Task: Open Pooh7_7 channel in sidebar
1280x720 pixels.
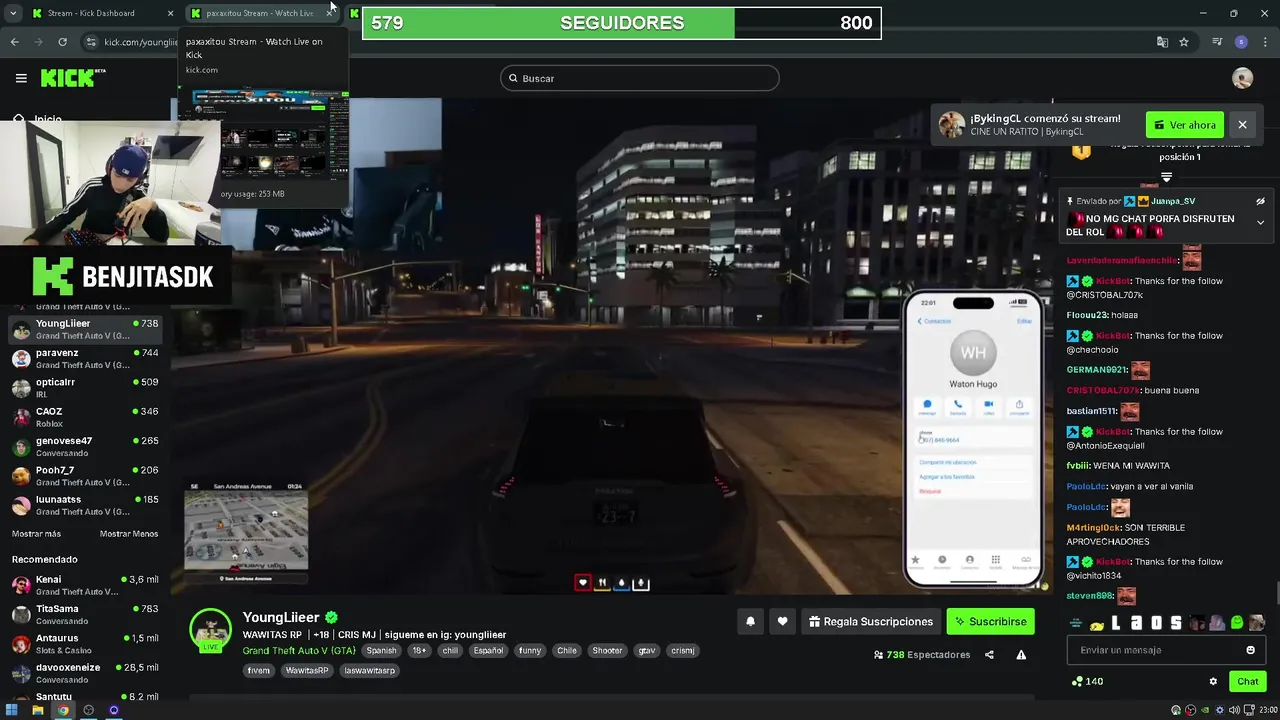Action: tap(85, 475)
